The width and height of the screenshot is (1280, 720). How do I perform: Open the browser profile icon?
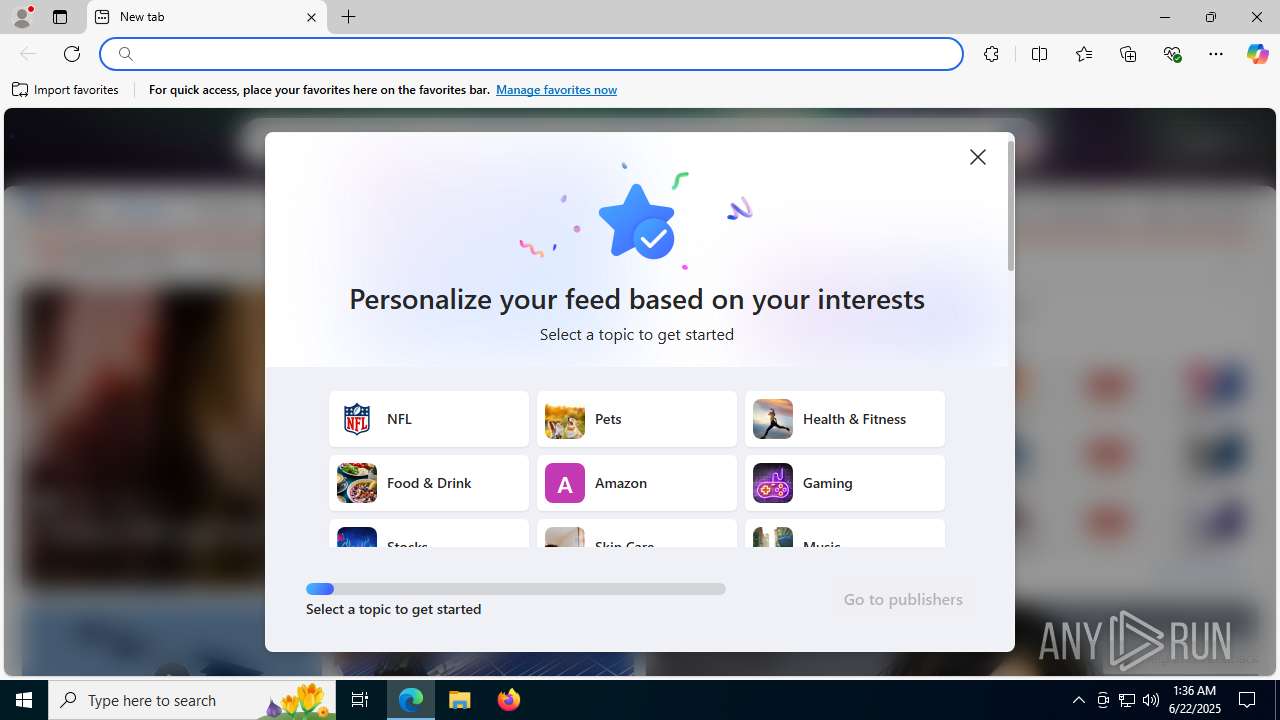tap(22, 17)
